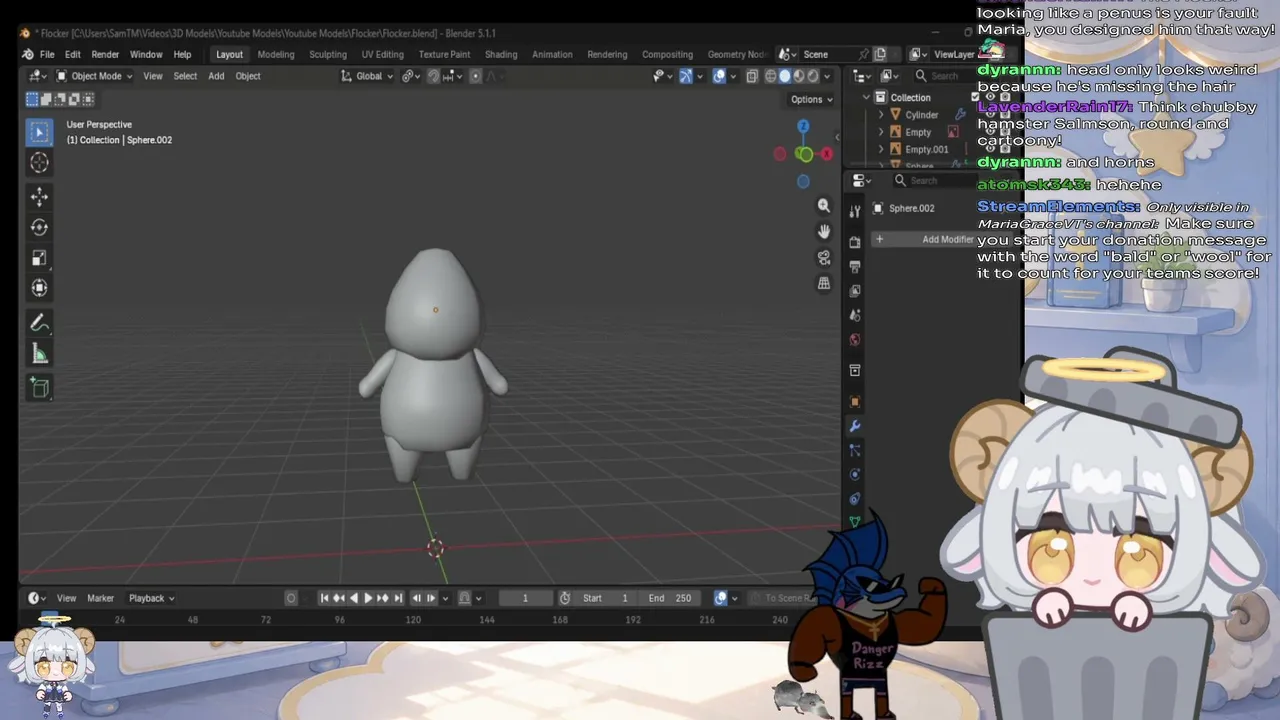The height and width of the screenshot is (720, 1280).
Task: Open the Particles properties tab
Action: point(855,450)
